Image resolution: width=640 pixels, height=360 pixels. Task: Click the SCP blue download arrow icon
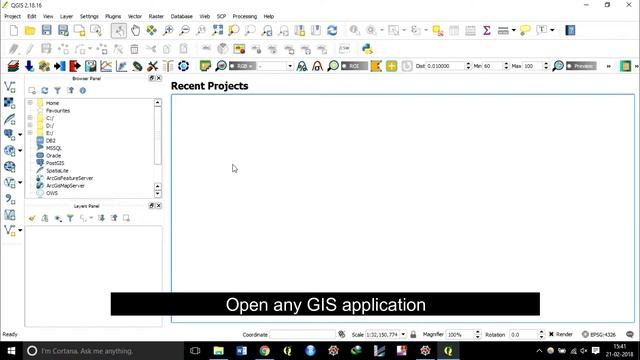pyautogui.click(x=29, y=66)
